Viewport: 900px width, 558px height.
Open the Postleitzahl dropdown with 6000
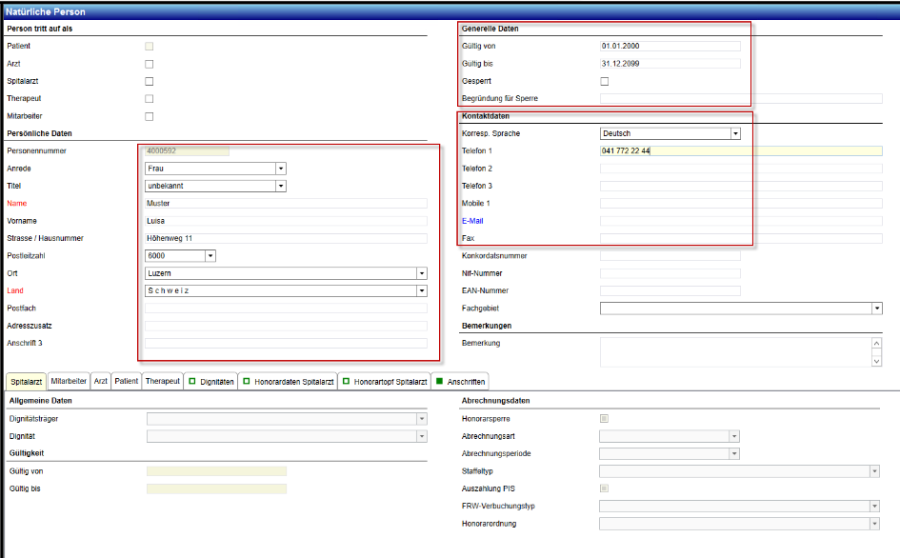pos(211,256)
